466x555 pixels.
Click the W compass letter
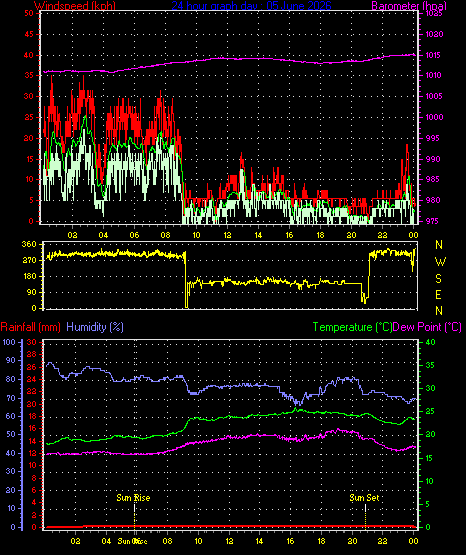[440, 262]
